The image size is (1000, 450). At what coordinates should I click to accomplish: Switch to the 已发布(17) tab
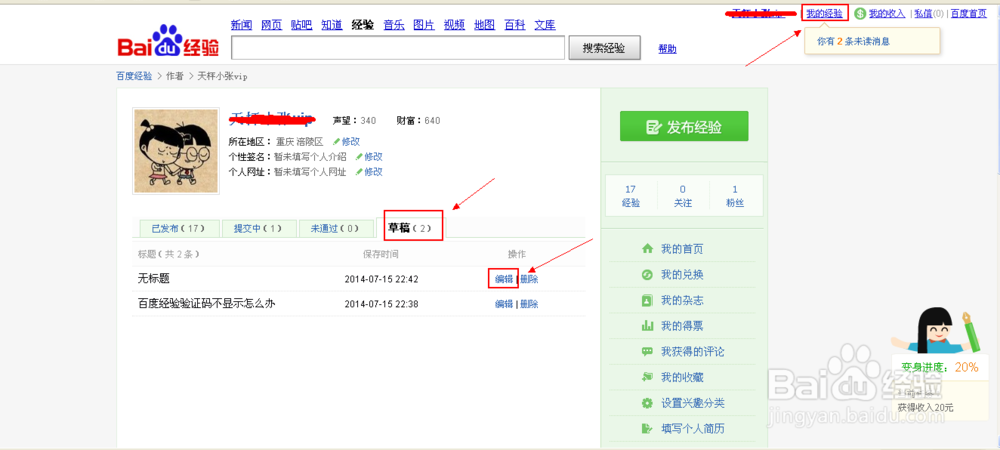click(x=177, y=228)
